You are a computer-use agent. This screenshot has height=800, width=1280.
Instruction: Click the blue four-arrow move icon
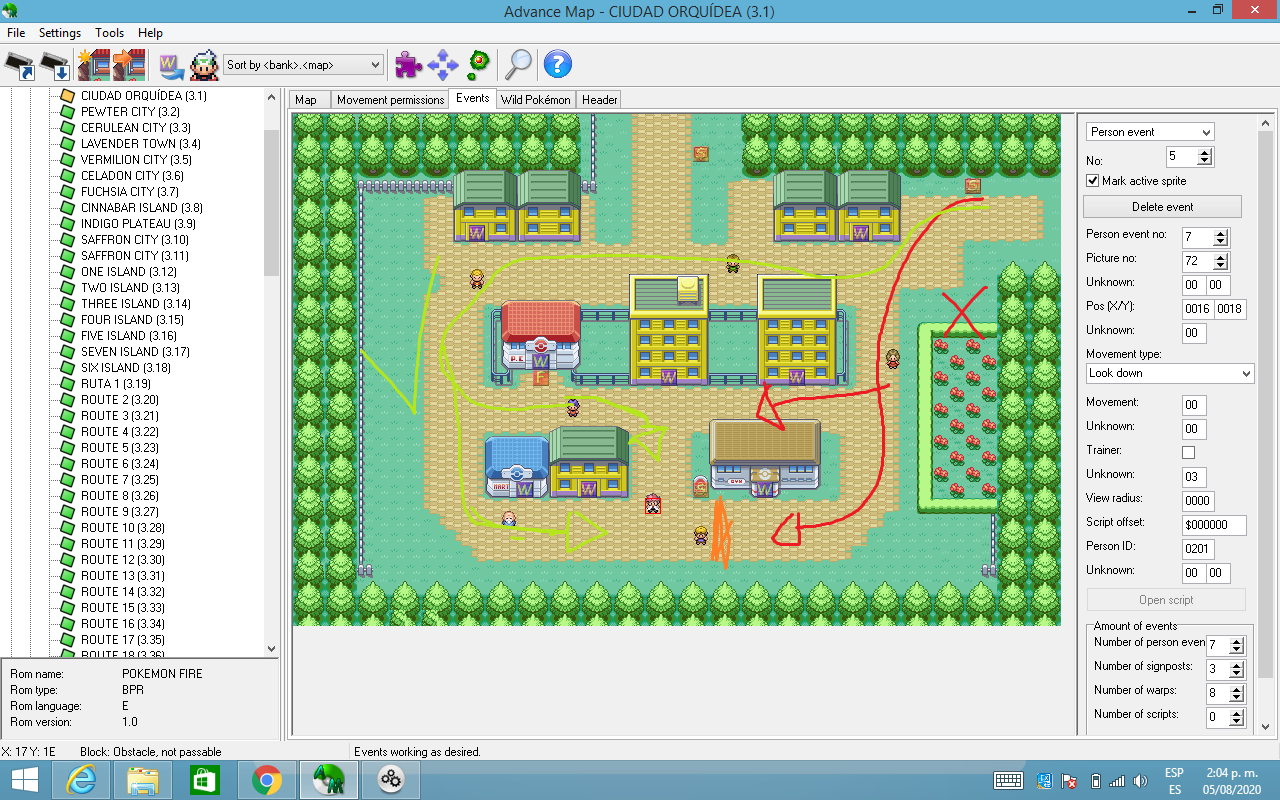pos(442,65)
